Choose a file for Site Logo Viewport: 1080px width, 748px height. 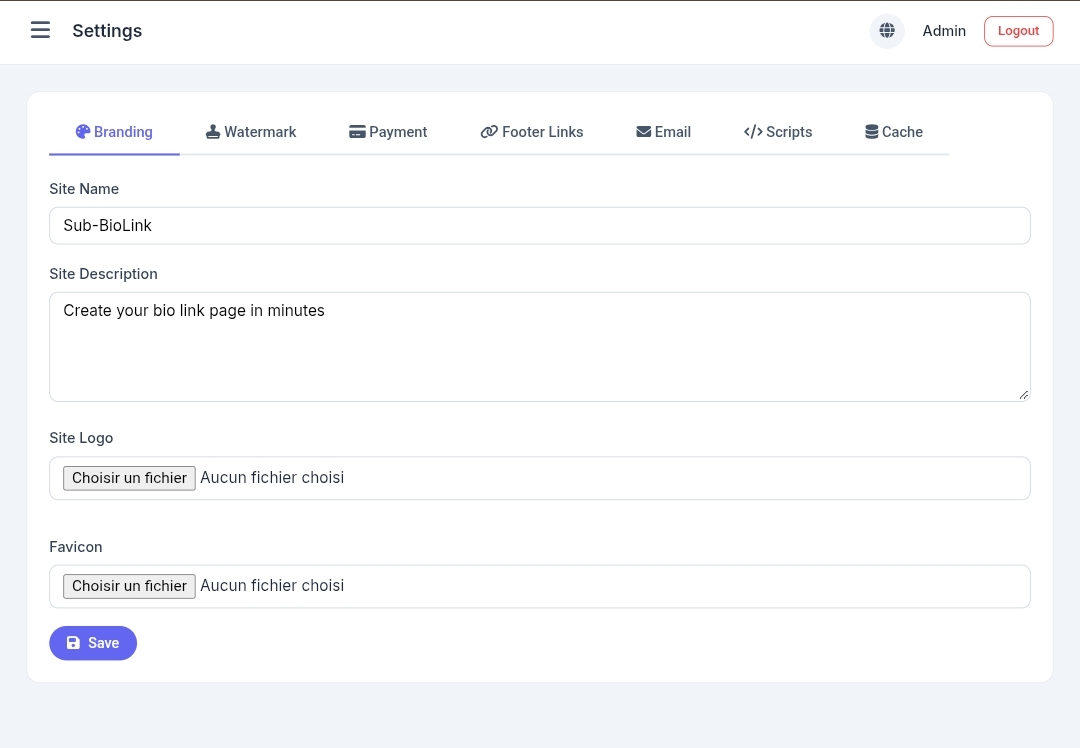129,478
